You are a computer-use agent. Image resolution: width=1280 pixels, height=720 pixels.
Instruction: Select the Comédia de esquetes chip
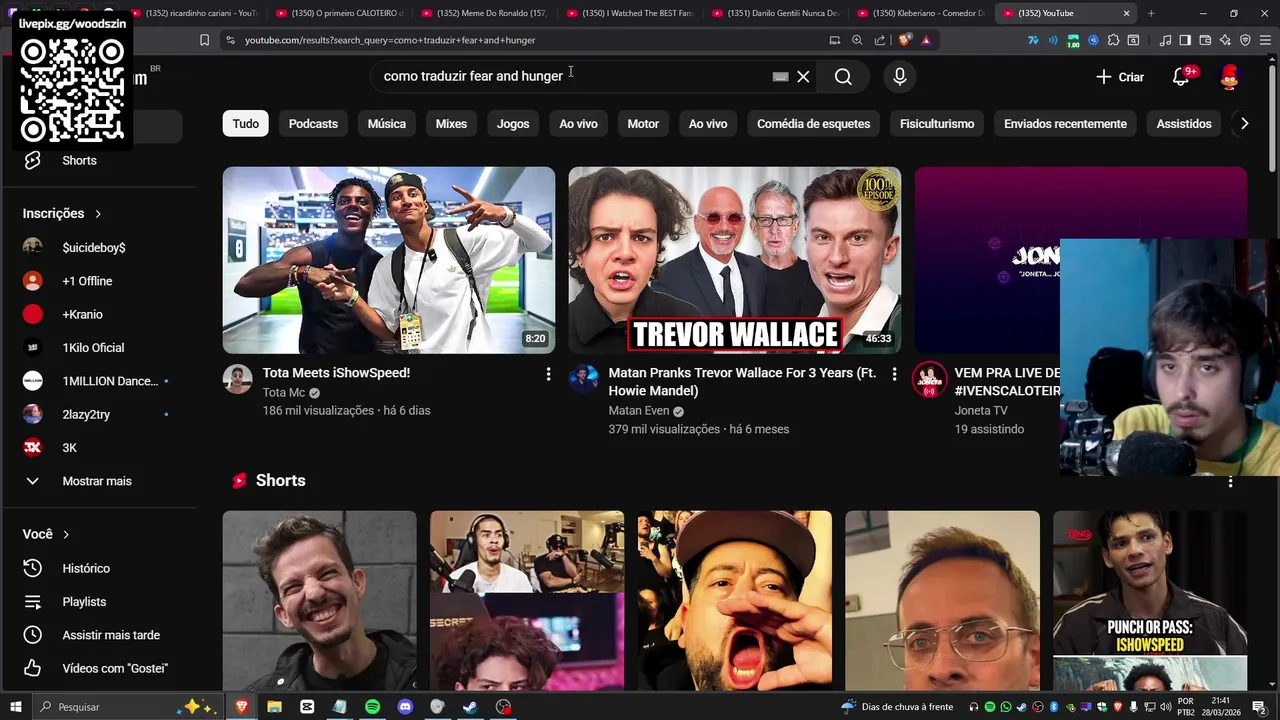813,124
